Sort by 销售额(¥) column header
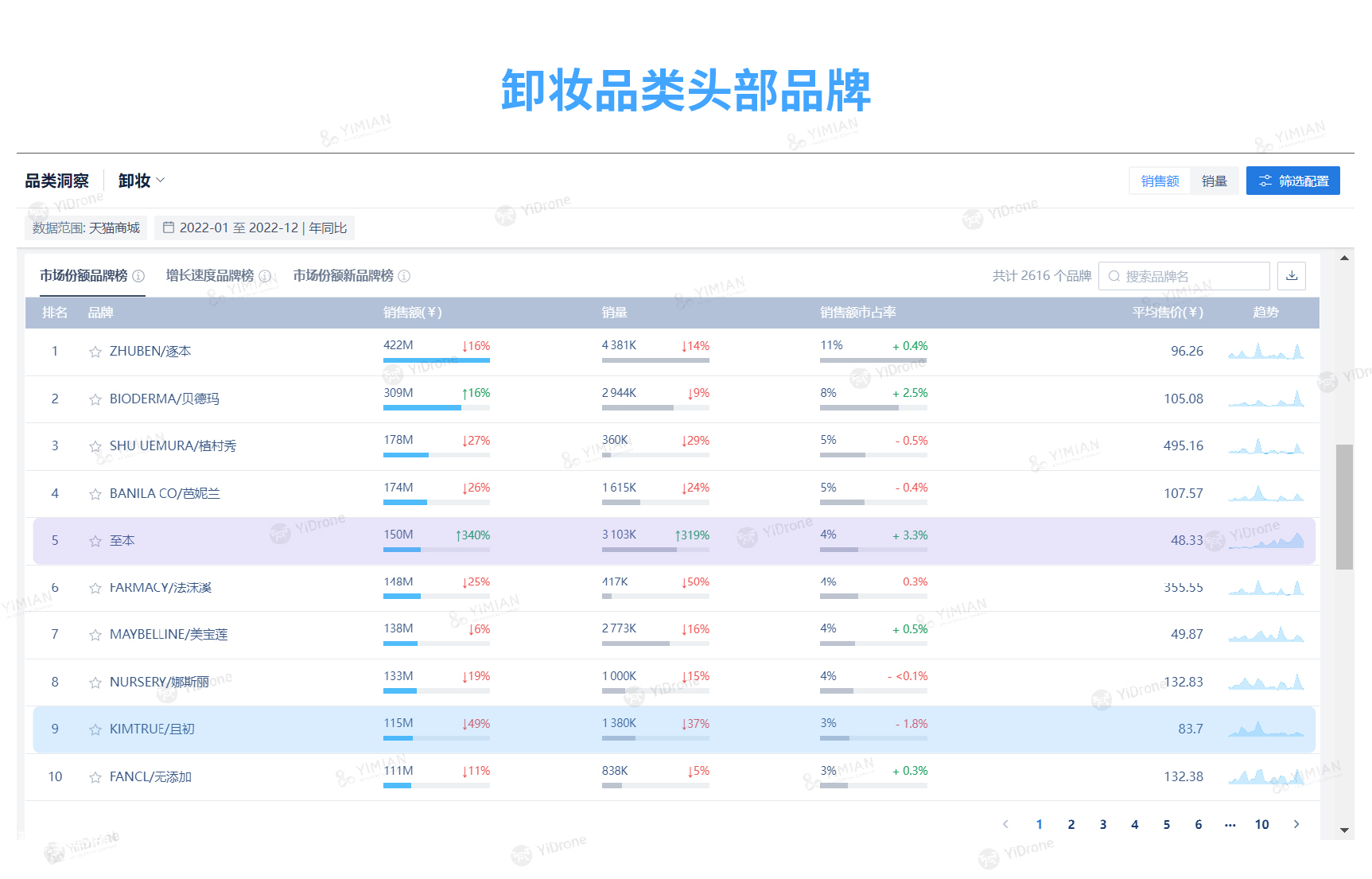 pyautogui.click(x=413, y=313)
